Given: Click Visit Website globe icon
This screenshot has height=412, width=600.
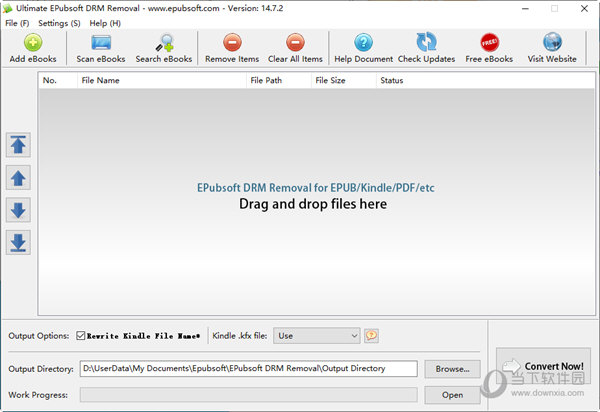Looking at the screenshot, I should (x=552, y=42).
